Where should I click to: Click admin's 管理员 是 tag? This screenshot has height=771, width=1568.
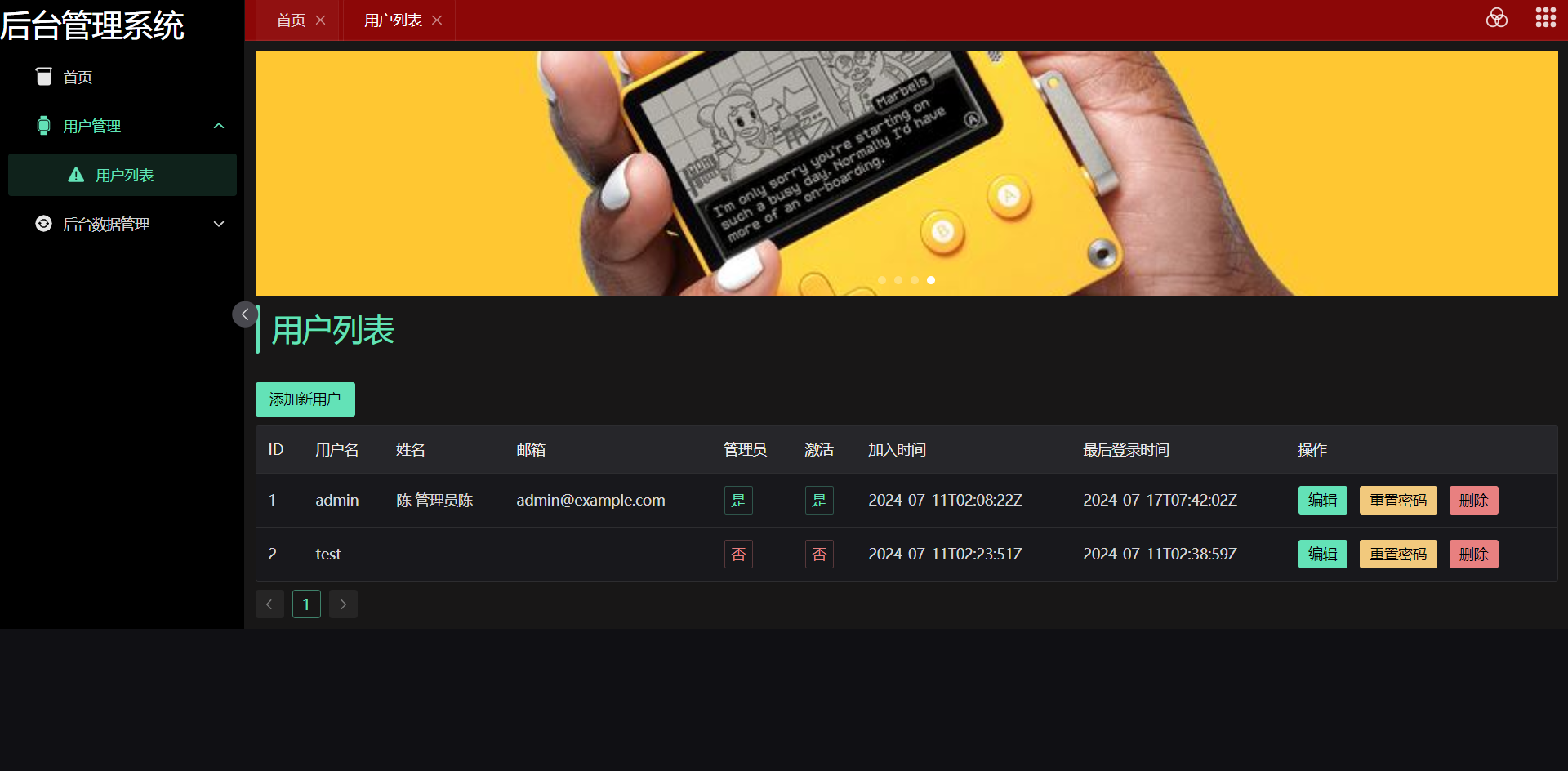738,501
